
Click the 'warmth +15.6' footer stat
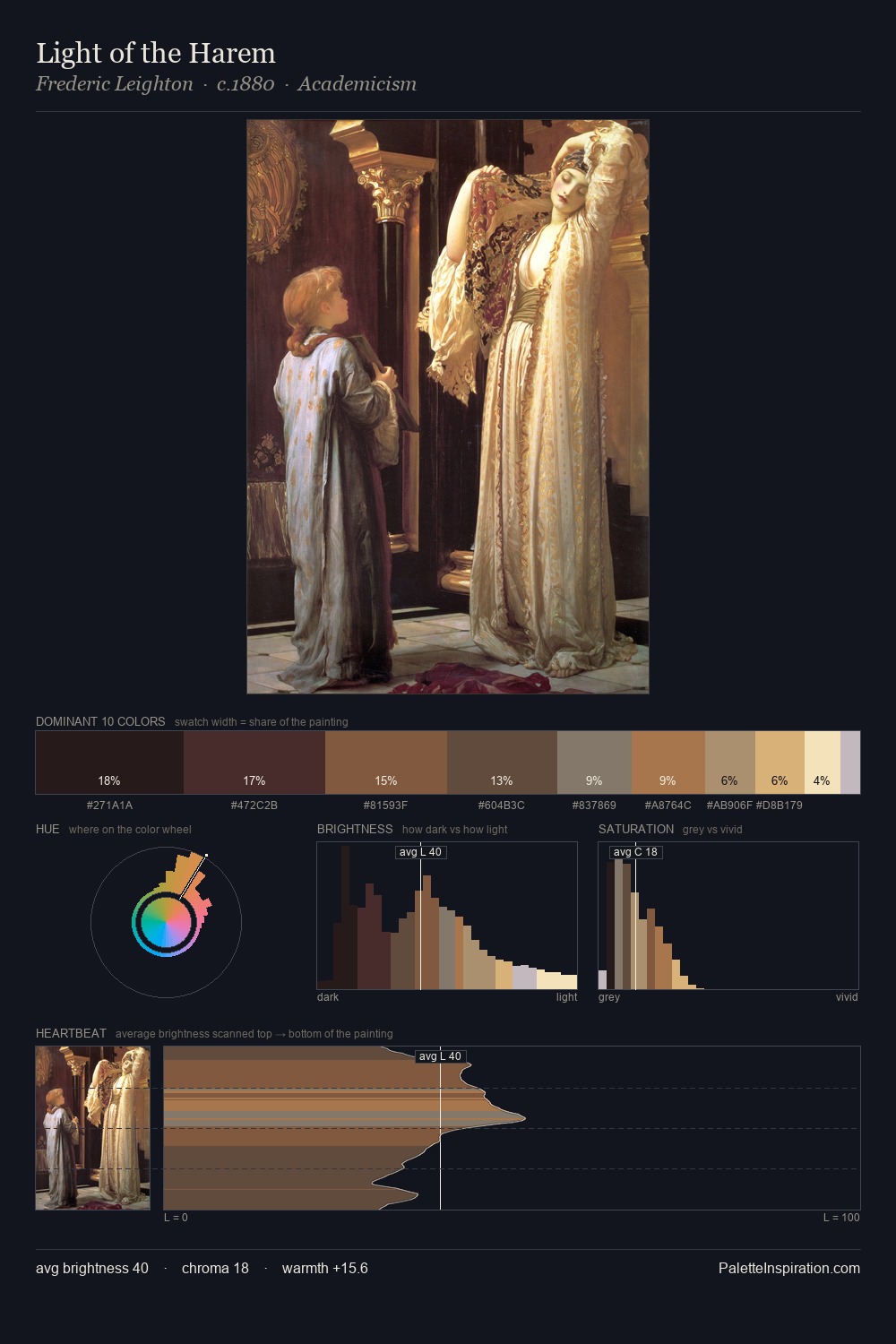(x=325, y=1269)
